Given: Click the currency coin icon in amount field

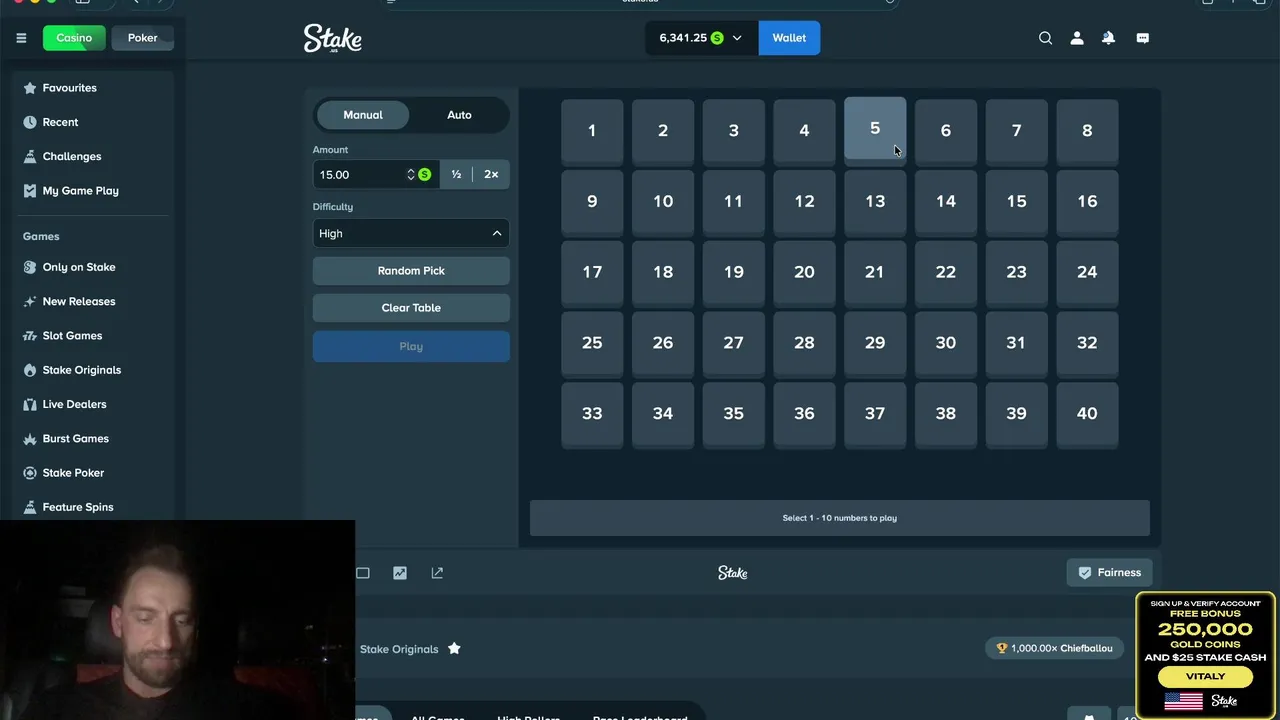Looking at the screenshot, I should 425,174.
